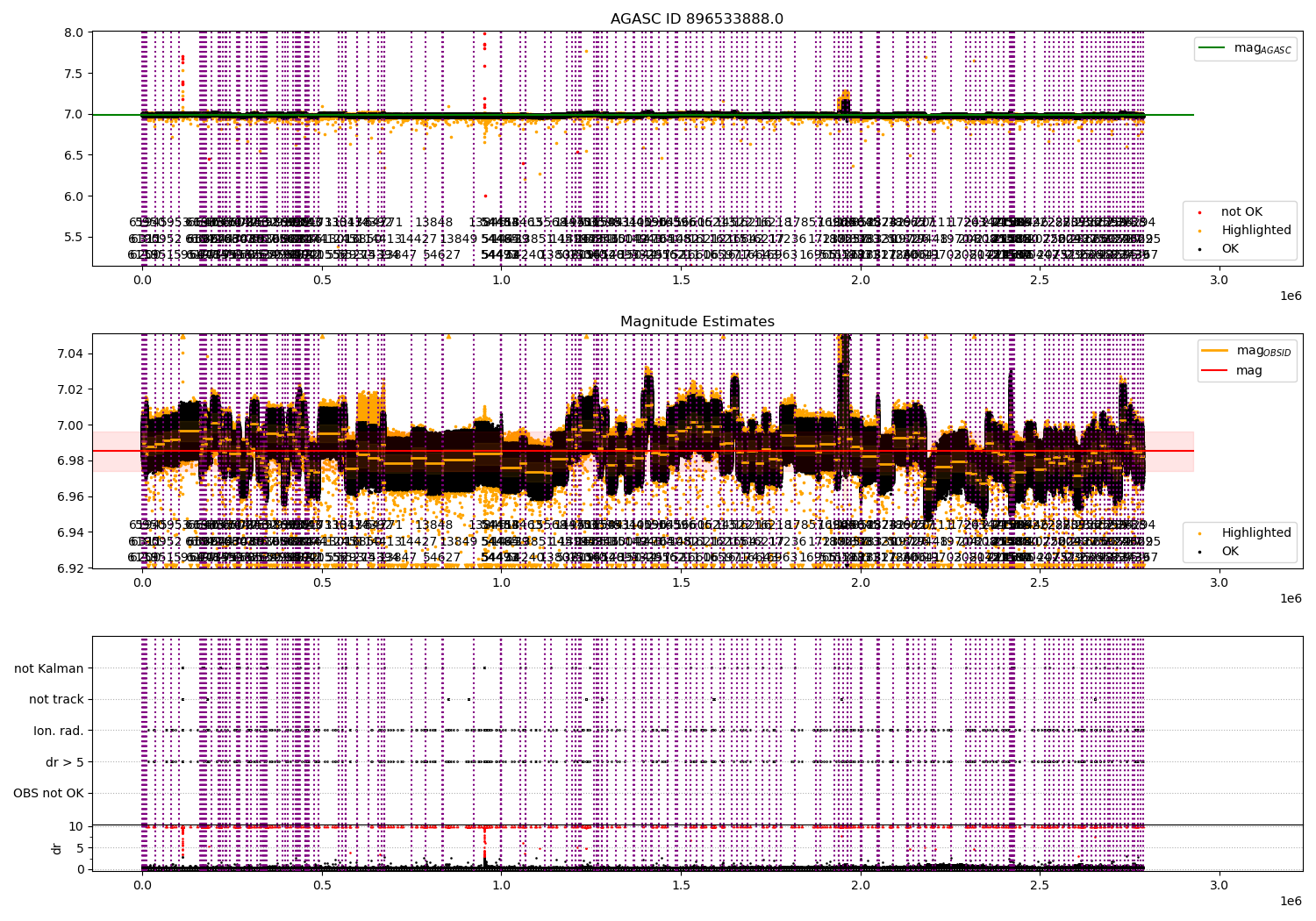Viewport: 1316px width, 921px height.
Task: Click the '5.5' y-axis tick label
Action: (x=75, y=237)
